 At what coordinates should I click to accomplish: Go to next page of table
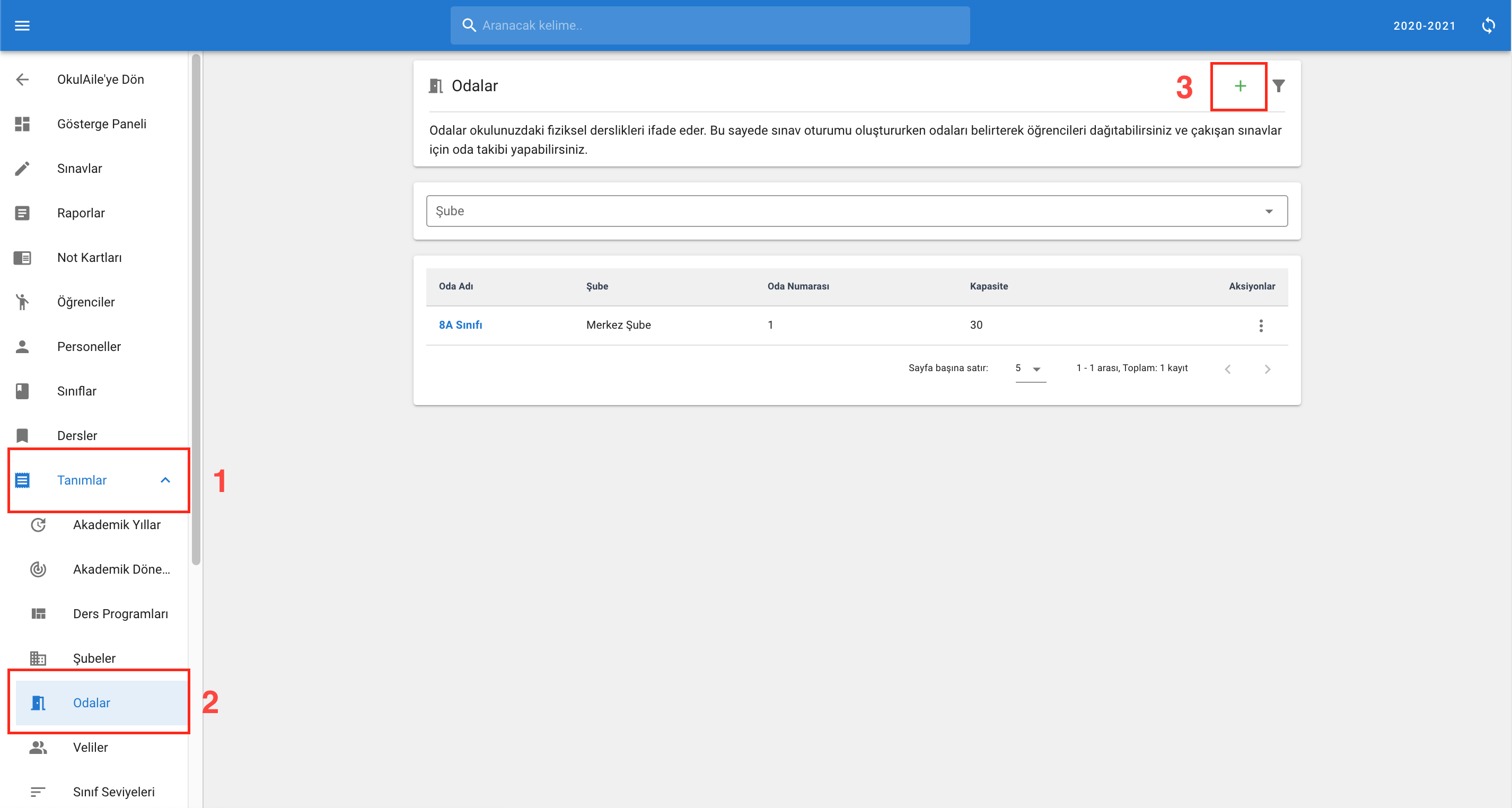click(x=1267, y=369)
